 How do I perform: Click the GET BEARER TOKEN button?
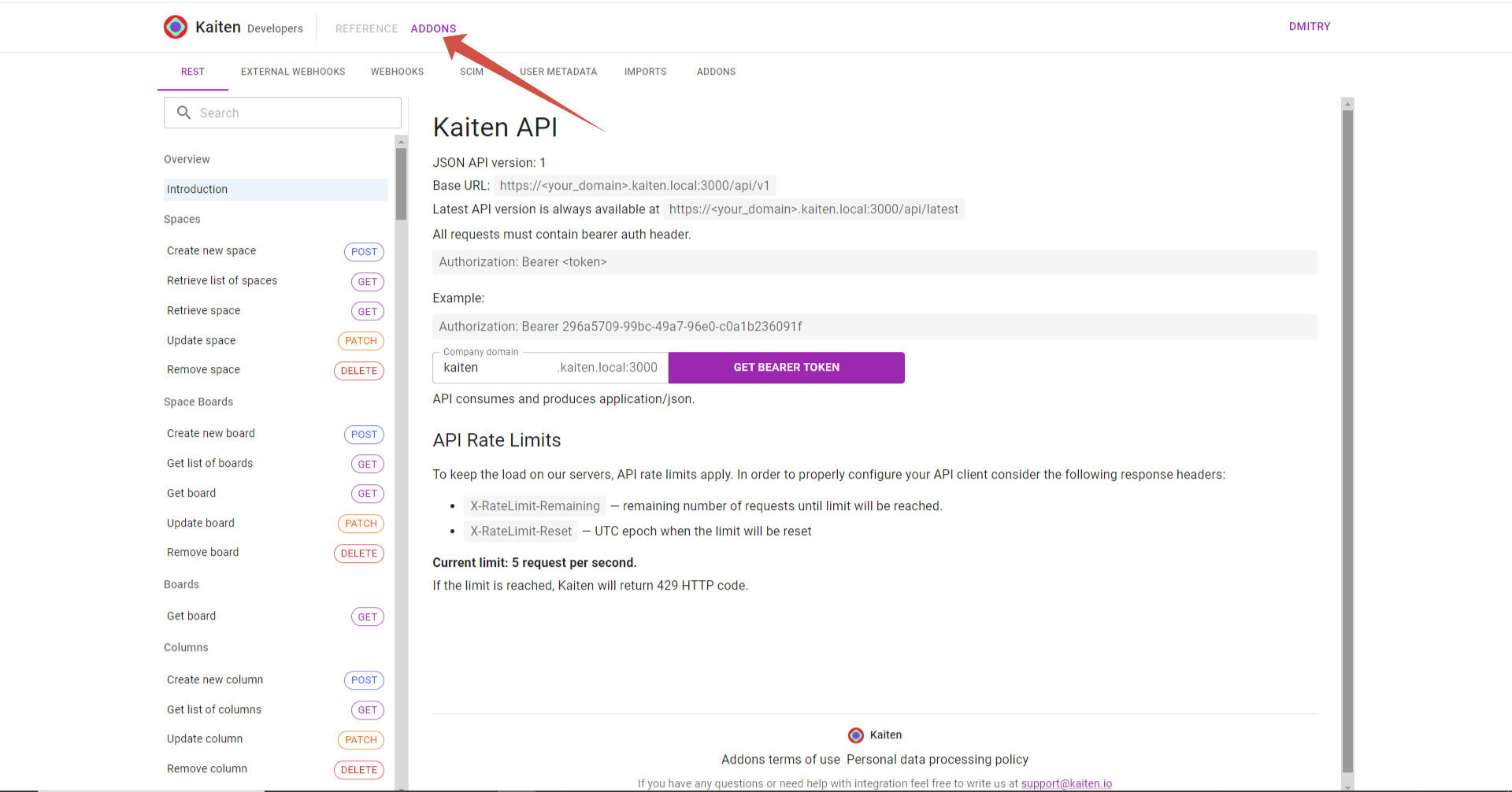[785, 367]
